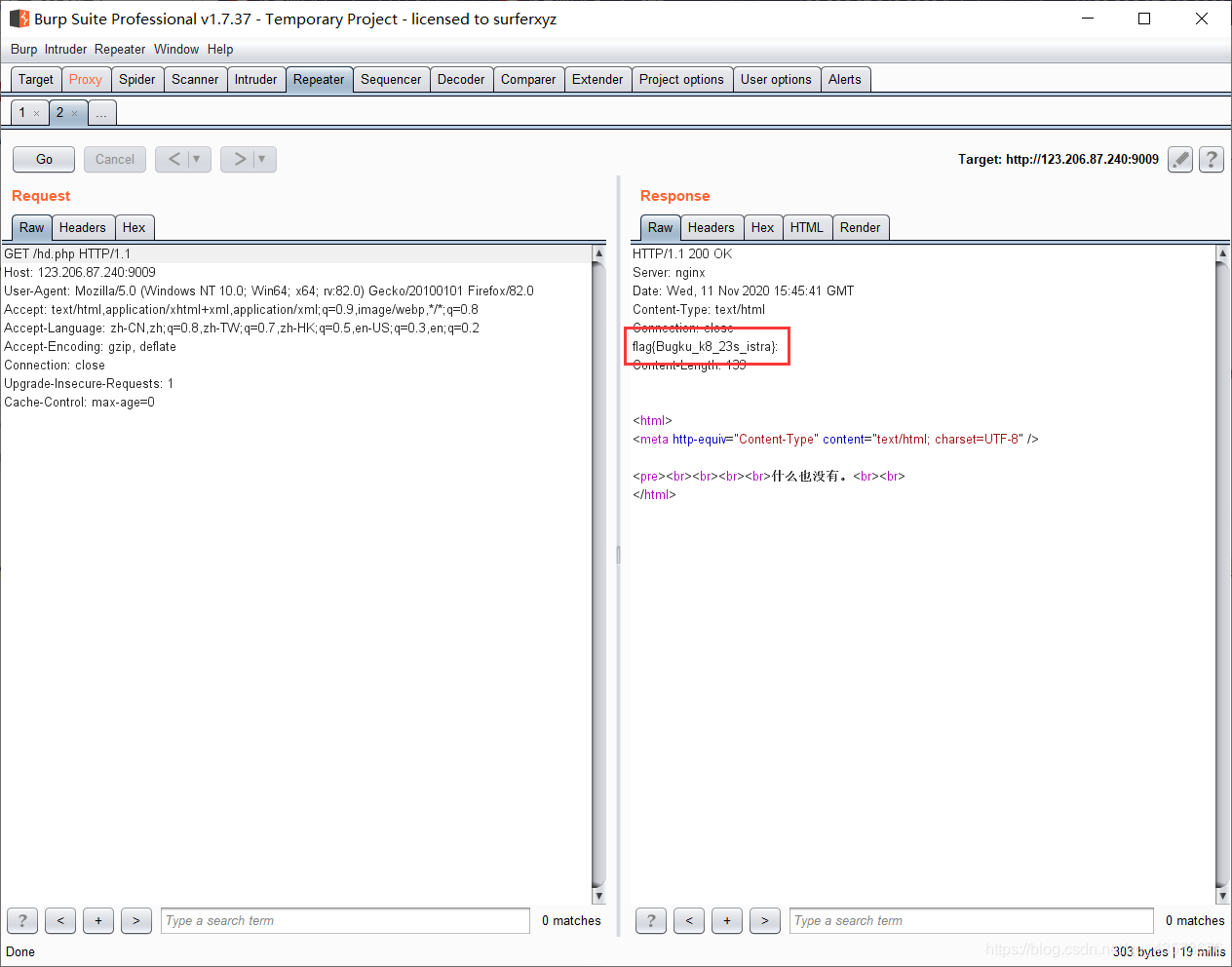Switch to the Decoder tab
This screenshot has height=967, width=1232.
tap(461, 80)
